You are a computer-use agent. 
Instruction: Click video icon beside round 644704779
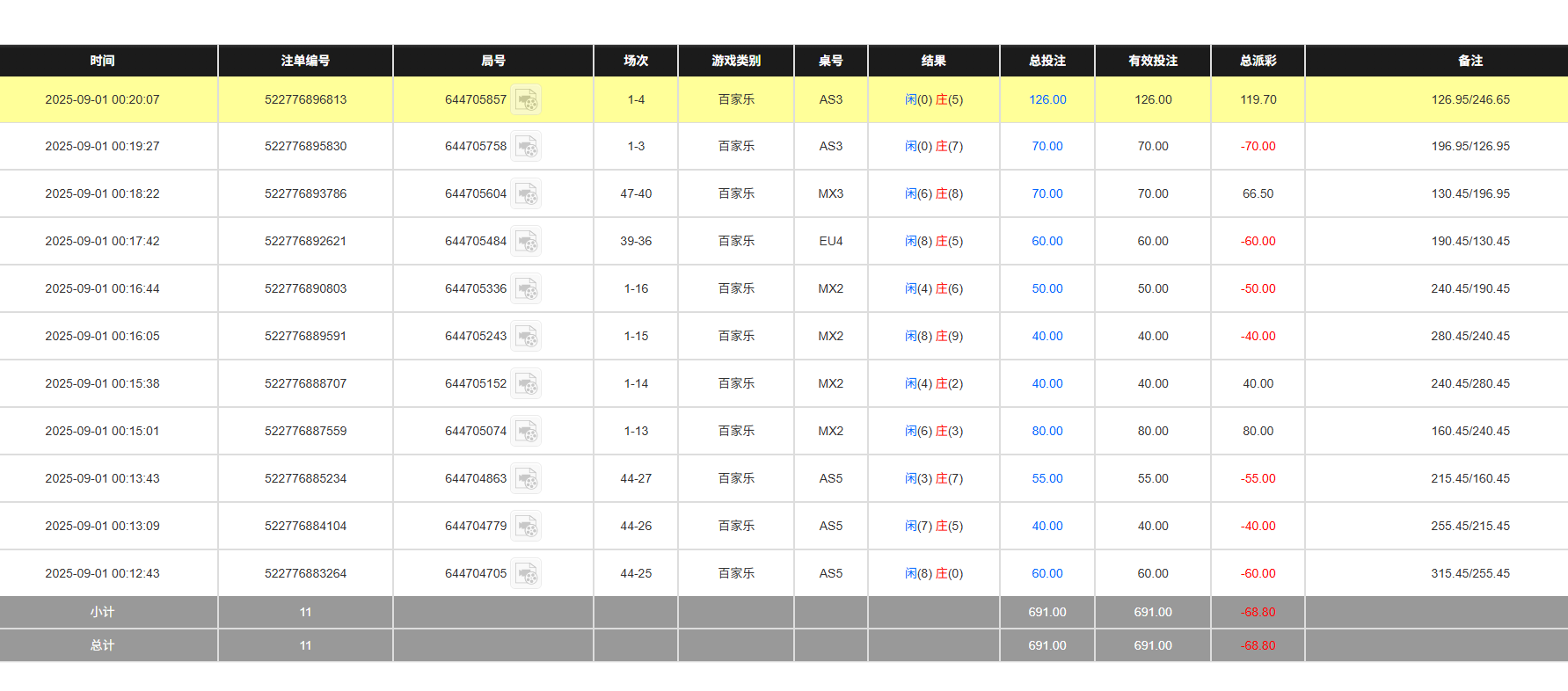(526, 527)
